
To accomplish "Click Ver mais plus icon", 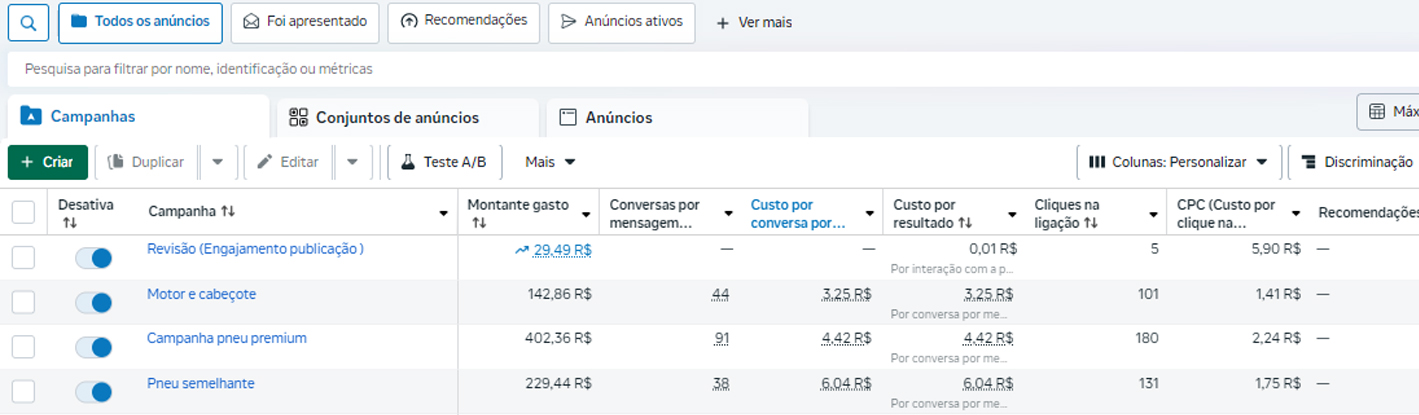I will point(723,23).
